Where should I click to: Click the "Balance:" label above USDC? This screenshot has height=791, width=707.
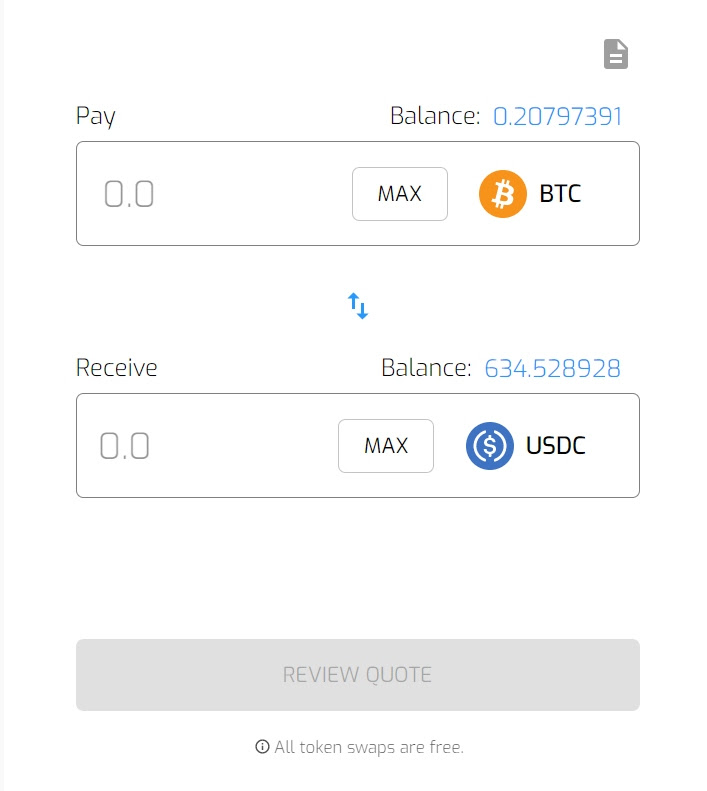click(426, 369)
